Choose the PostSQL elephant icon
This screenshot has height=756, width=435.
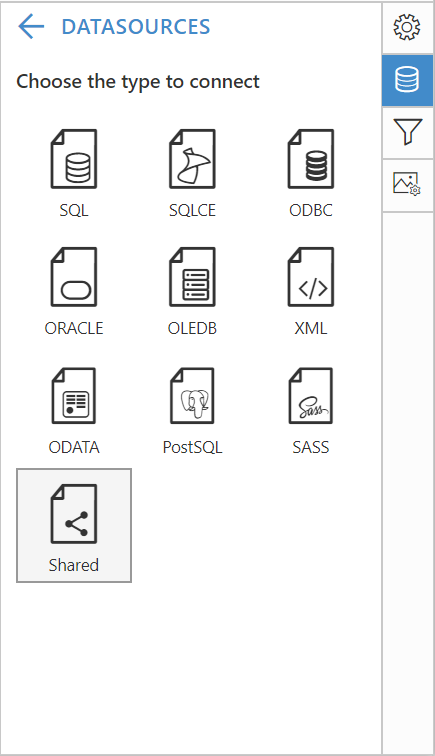192,396
